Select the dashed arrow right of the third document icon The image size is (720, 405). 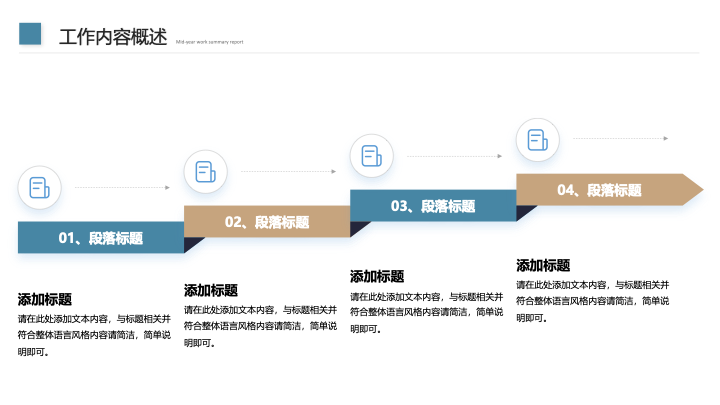click(x=454, y=156)
